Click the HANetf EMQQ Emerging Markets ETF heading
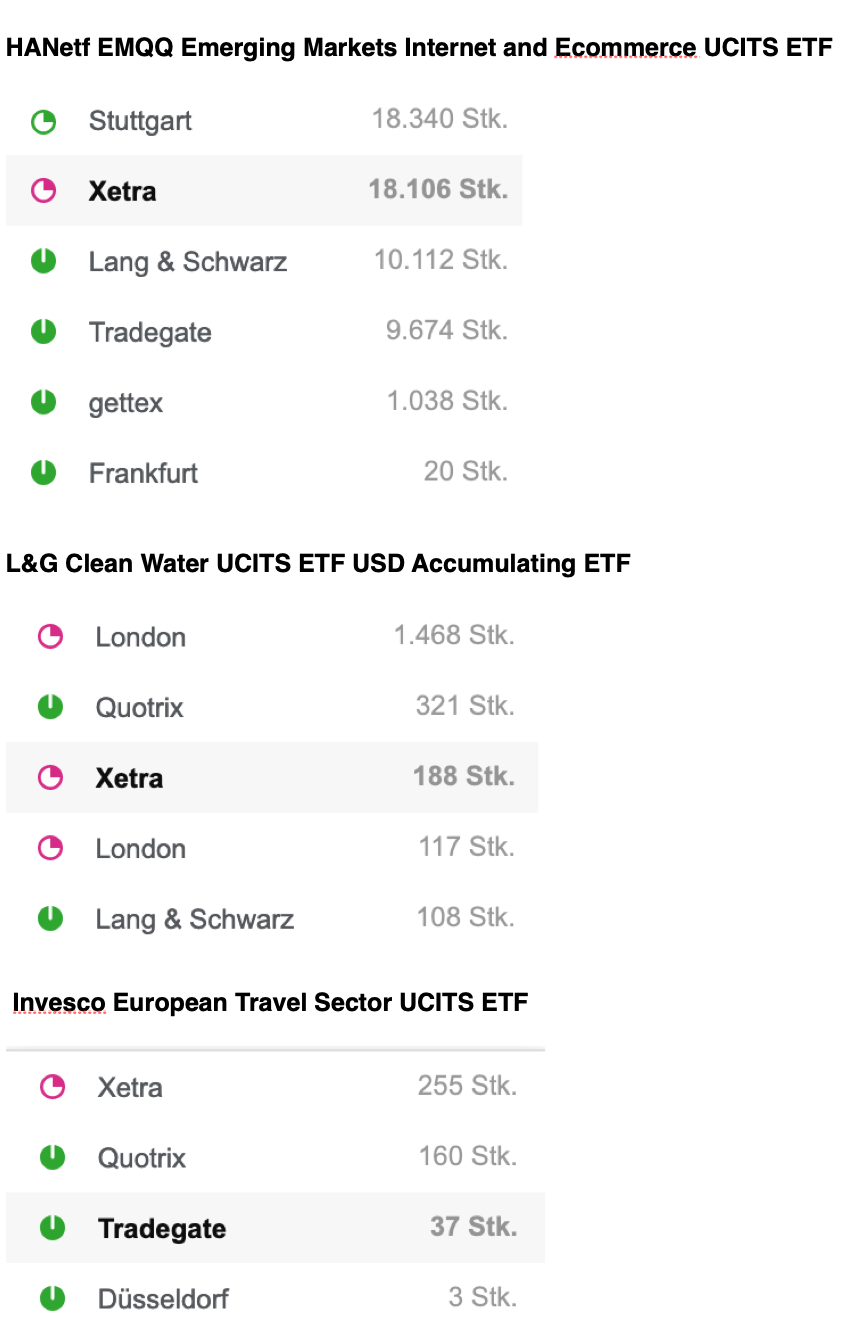Image resolution: width=852 pixels, height=1340 pixels. (419, 48)
